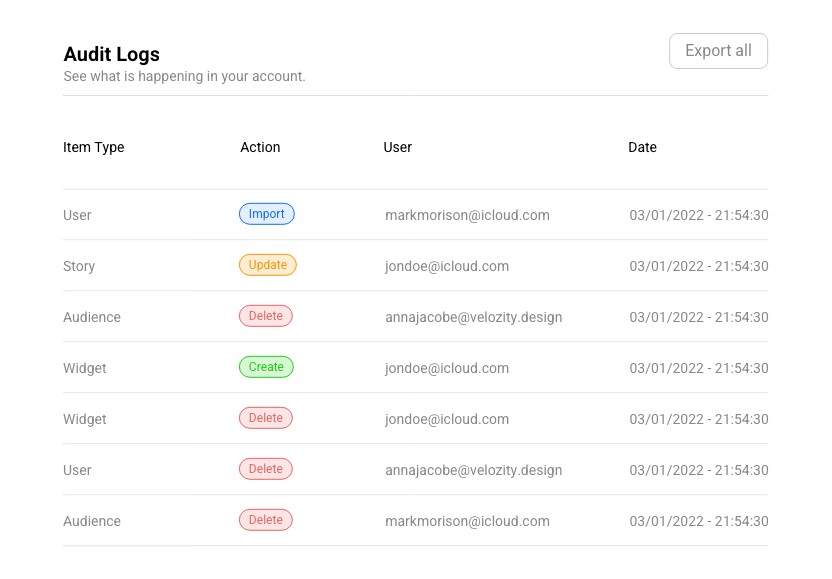Screen dimensions: 832x579
Task: Click the Item Type column header
Action: pyautogui.click(x=94, y=147)
